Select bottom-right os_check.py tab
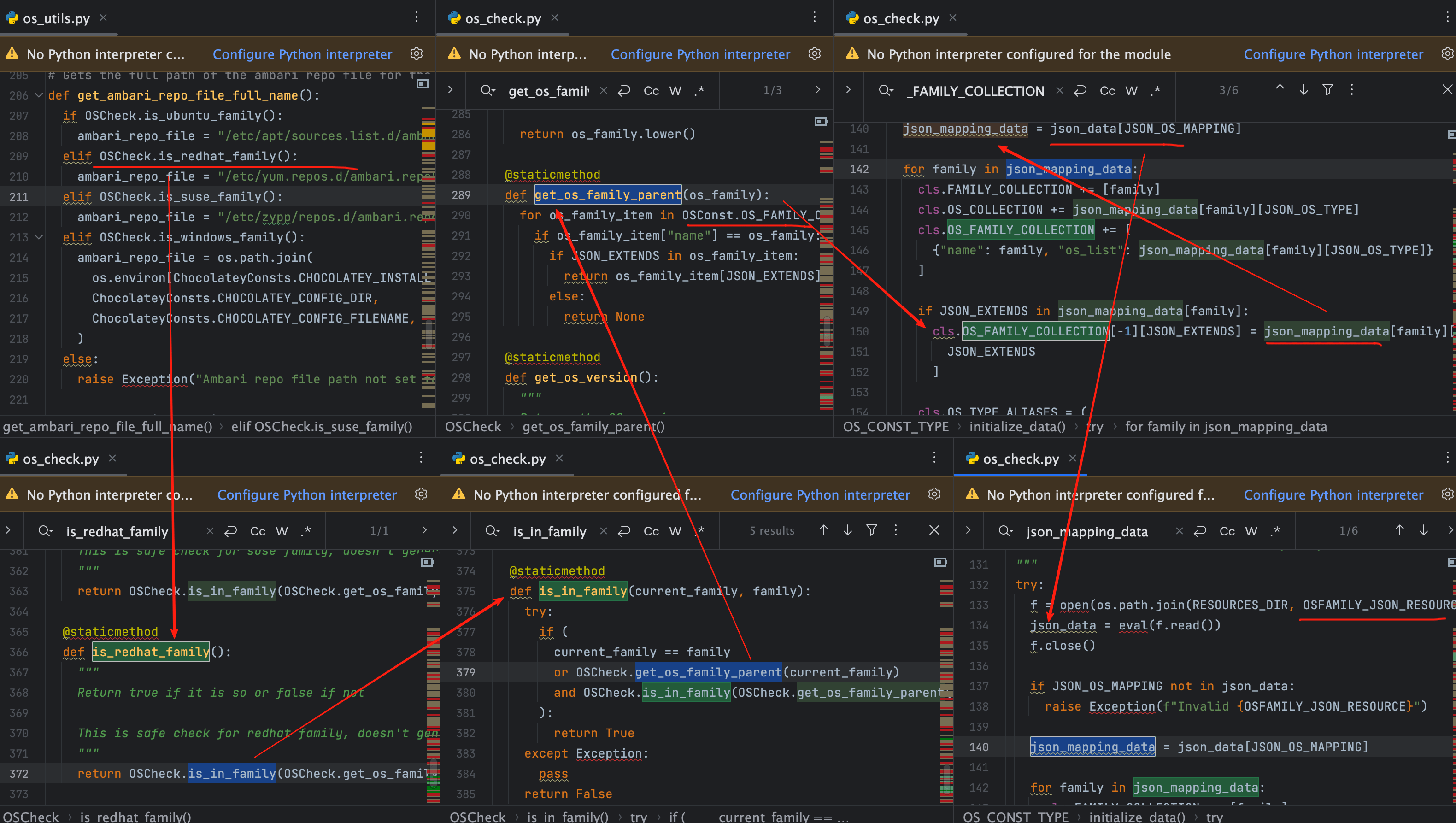This screenshot has width=1456, height=823. pyautogui.click(x=1020, y=459)
